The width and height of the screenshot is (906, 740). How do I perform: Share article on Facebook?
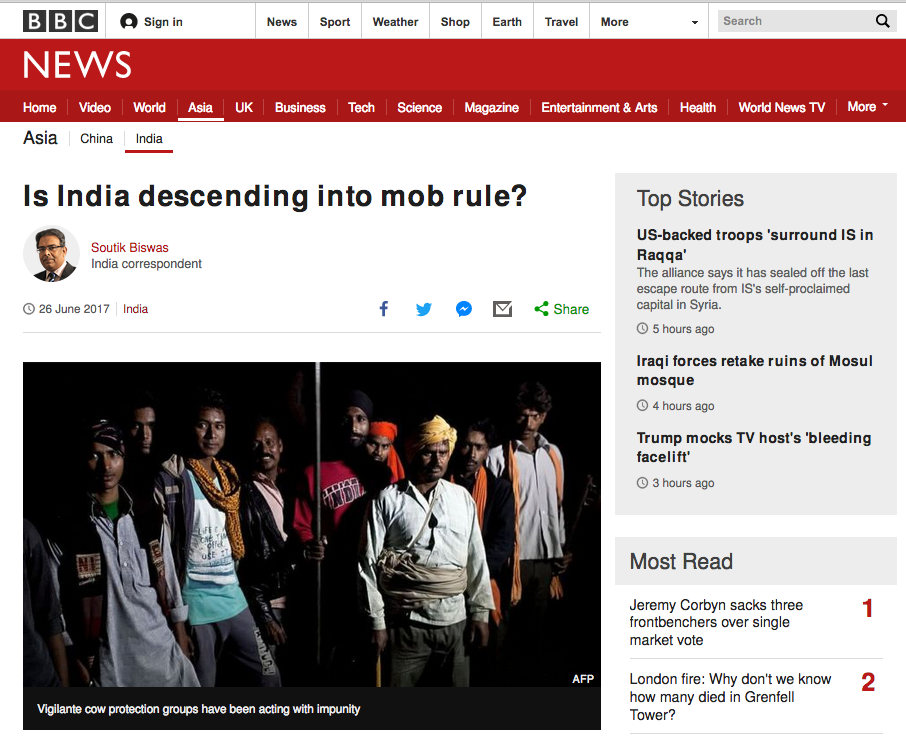(383, 309)
